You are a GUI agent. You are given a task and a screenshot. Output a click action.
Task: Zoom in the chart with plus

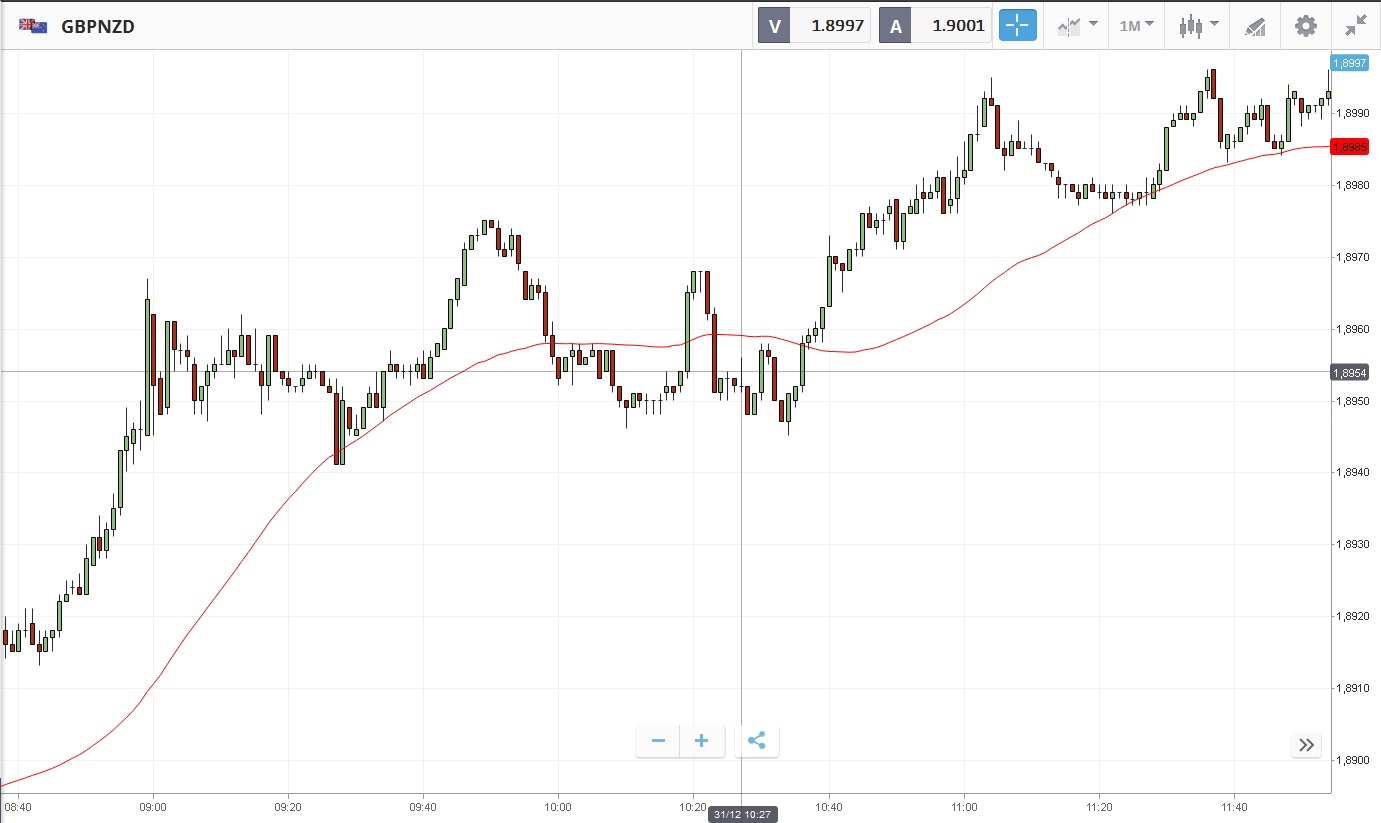tap(702, 741)
